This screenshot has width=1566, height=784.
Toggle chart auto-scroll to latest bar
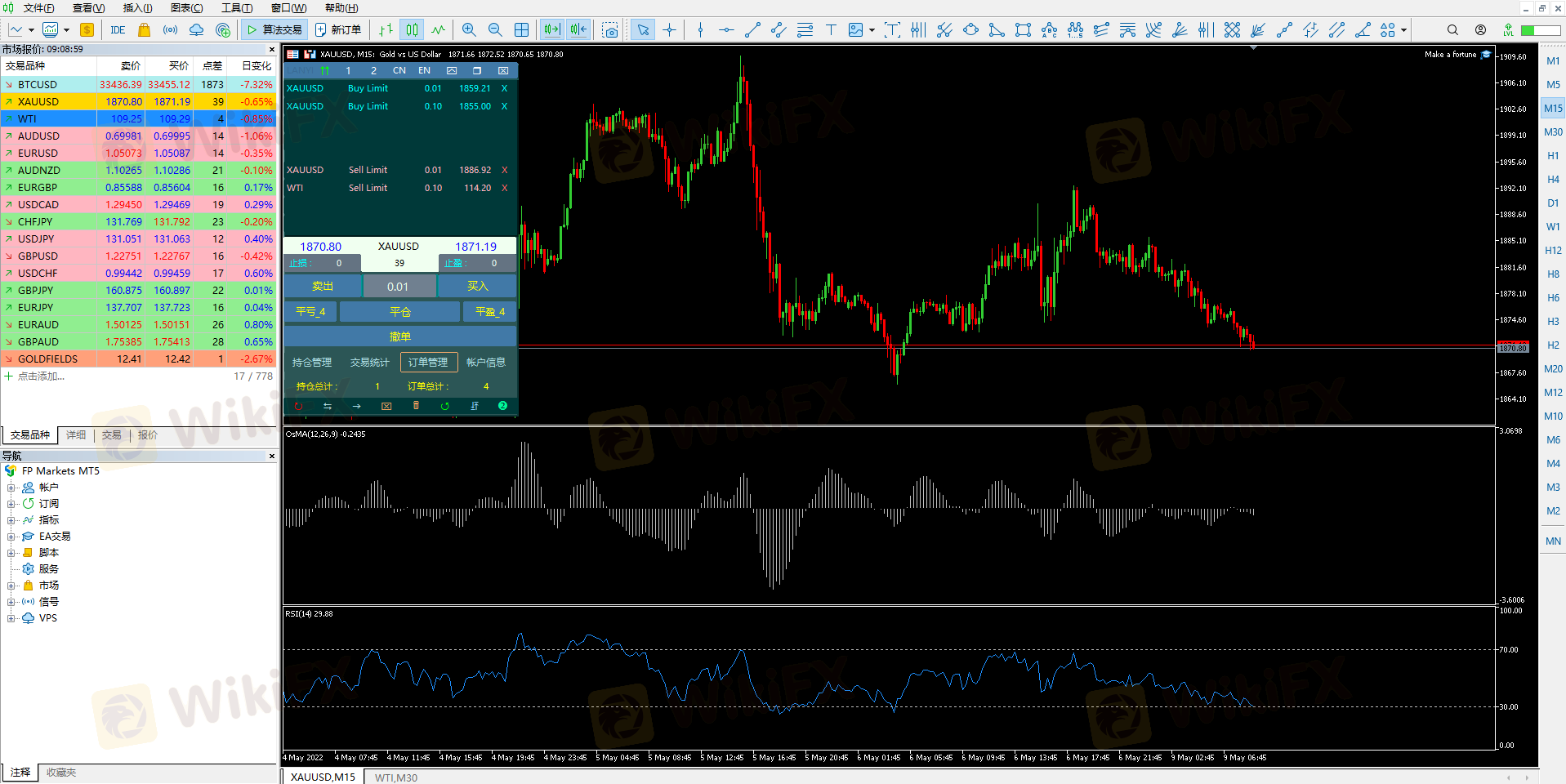[x=552, y=30]
